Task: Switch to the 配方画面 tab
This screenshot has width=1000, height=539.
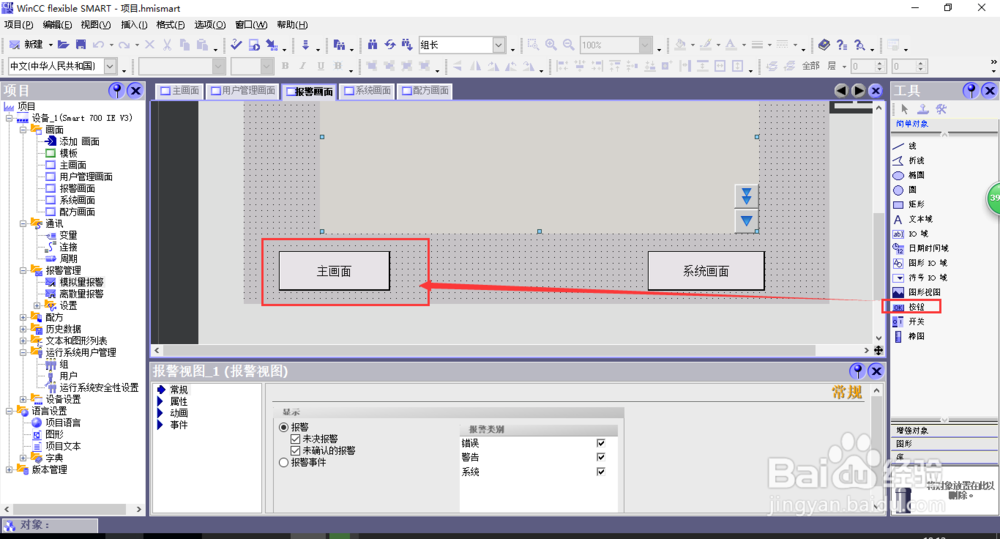Action: [425, 91]
